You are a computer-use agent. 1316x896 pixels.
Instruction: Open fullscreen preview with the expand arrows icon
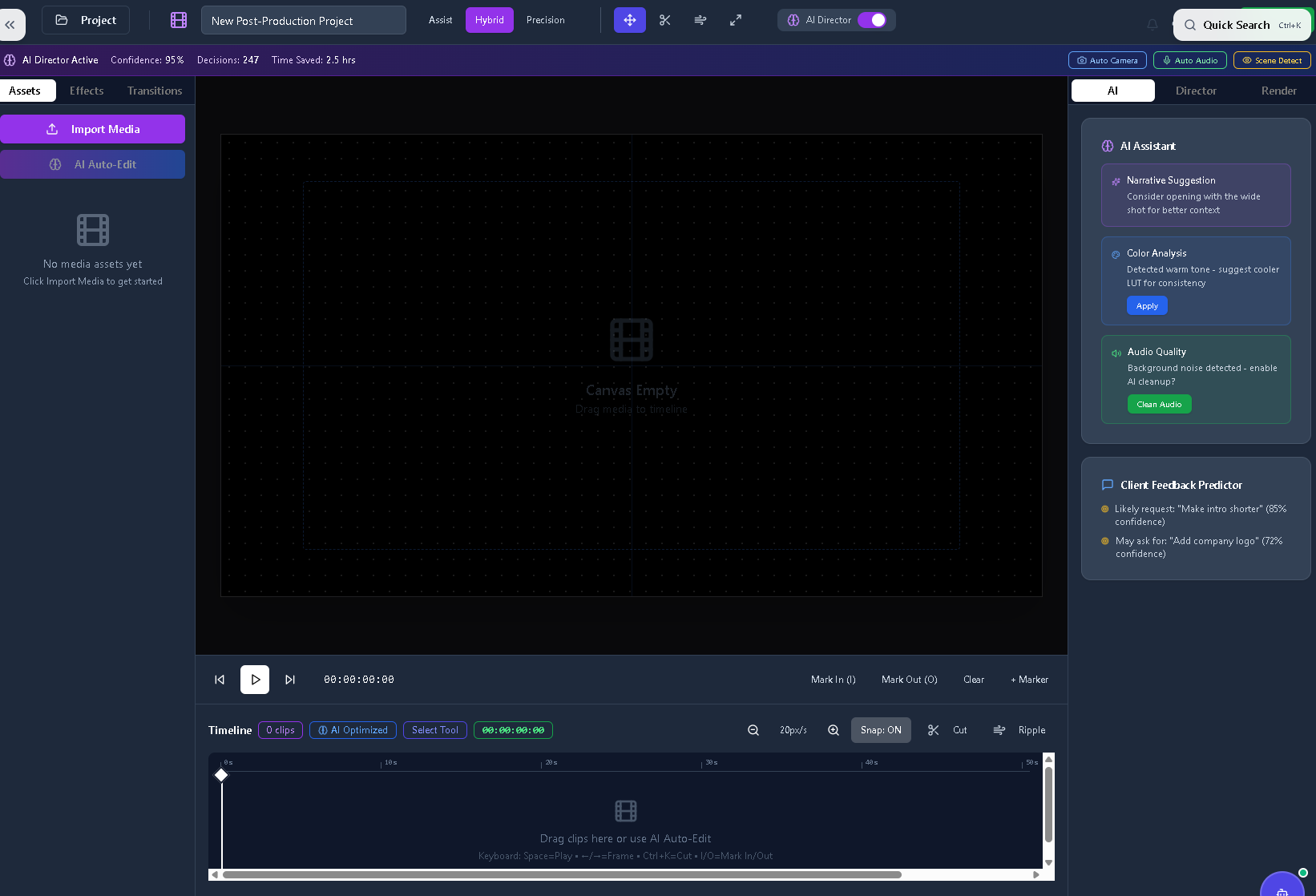(735, 20)
